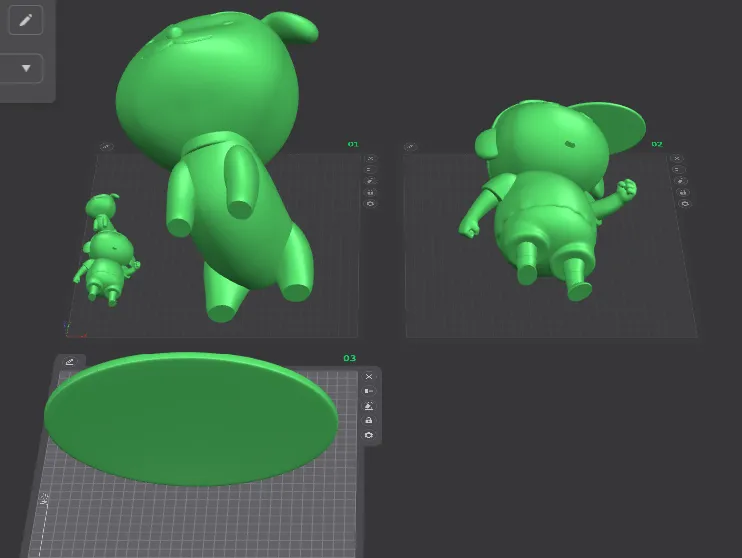Arrange objects on plate 02
This screenshot has height=558, width=742.
tap(678, 169)
